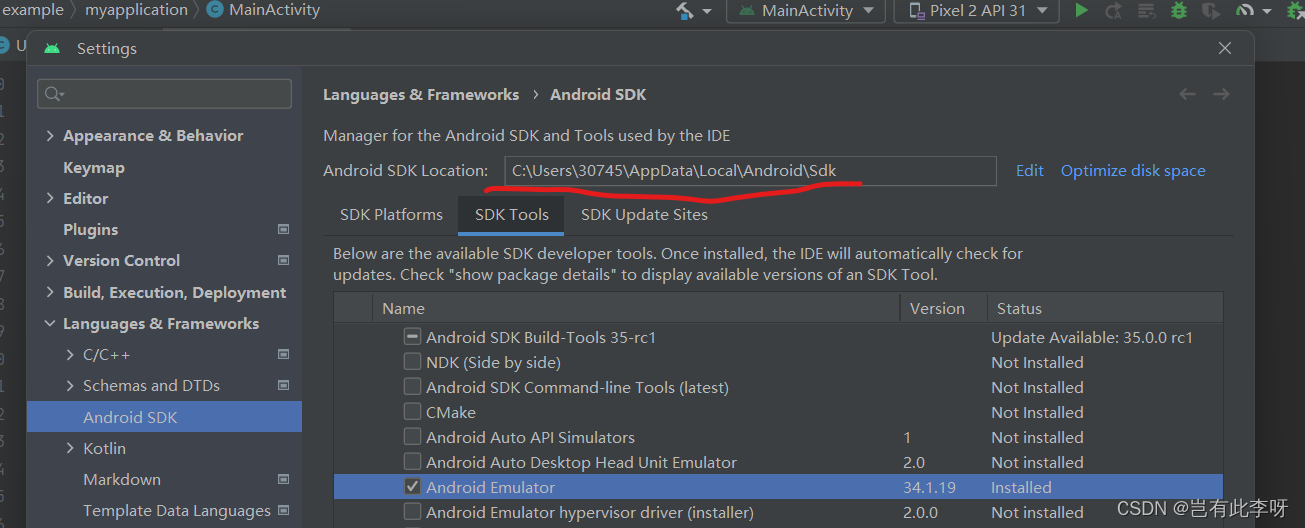This screenshot has width=1305, height=528.
Task: Check Android Auto Desktop Head Unit Emulator checkbox
Action: (412, 462)
